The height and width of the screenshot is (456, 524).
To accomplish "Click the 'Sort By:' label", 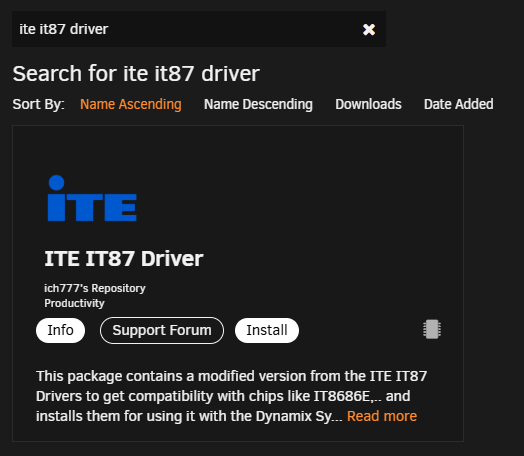I will pyautogui.click(x=39, y=104).
